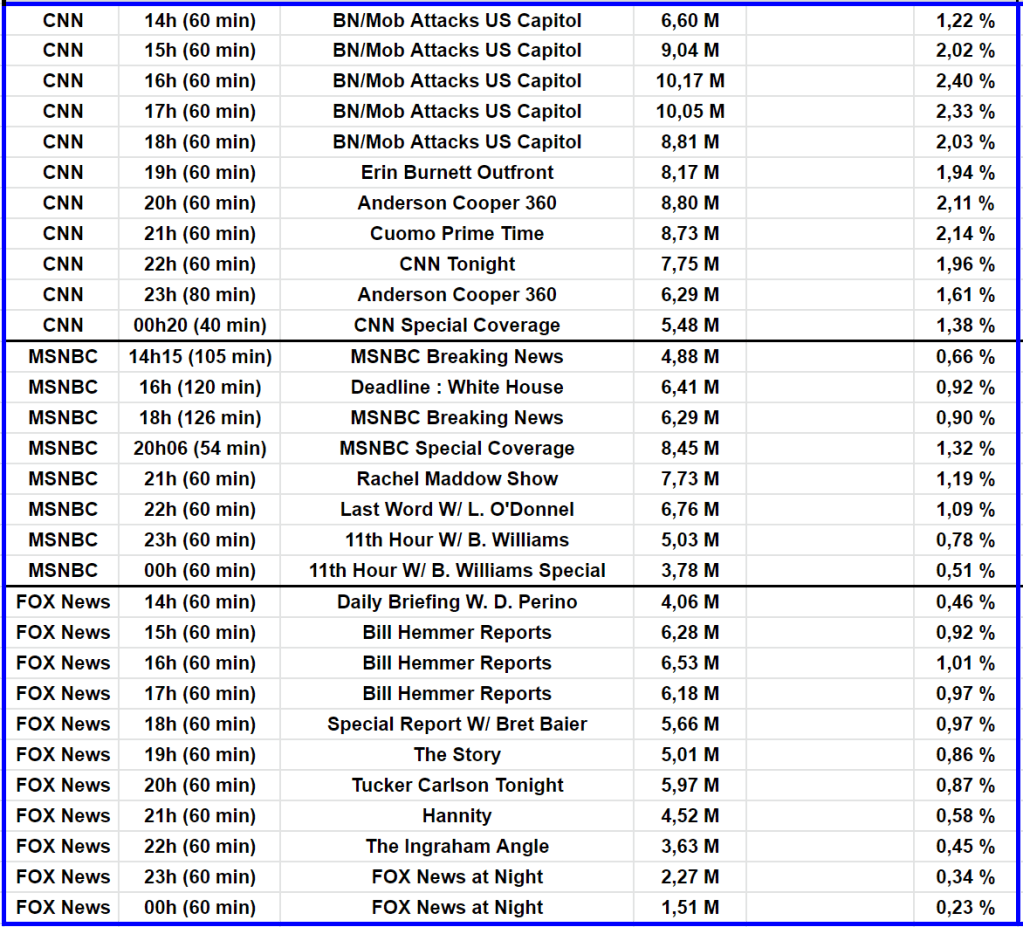1023x927 pixels.
Task: Click The Ingraham Angle cell
Action: (457, 847)
